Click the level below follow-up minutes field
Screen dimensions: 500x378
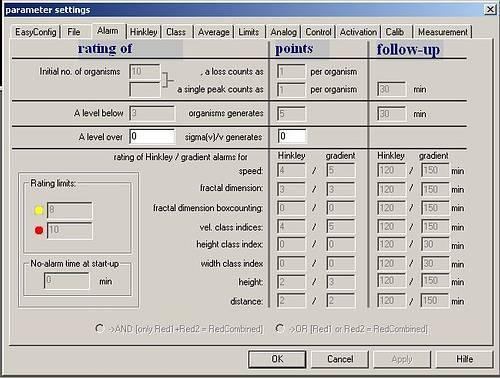(392, 114)
